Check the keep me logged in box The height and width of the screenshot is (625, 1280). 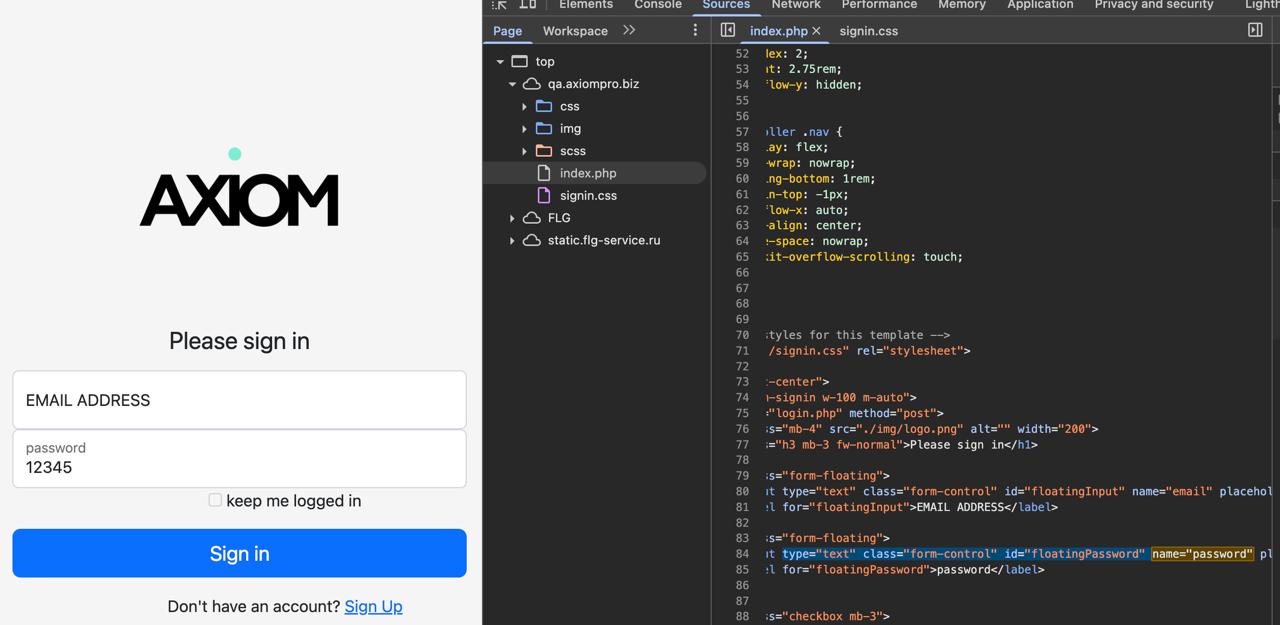pos(215,500)
